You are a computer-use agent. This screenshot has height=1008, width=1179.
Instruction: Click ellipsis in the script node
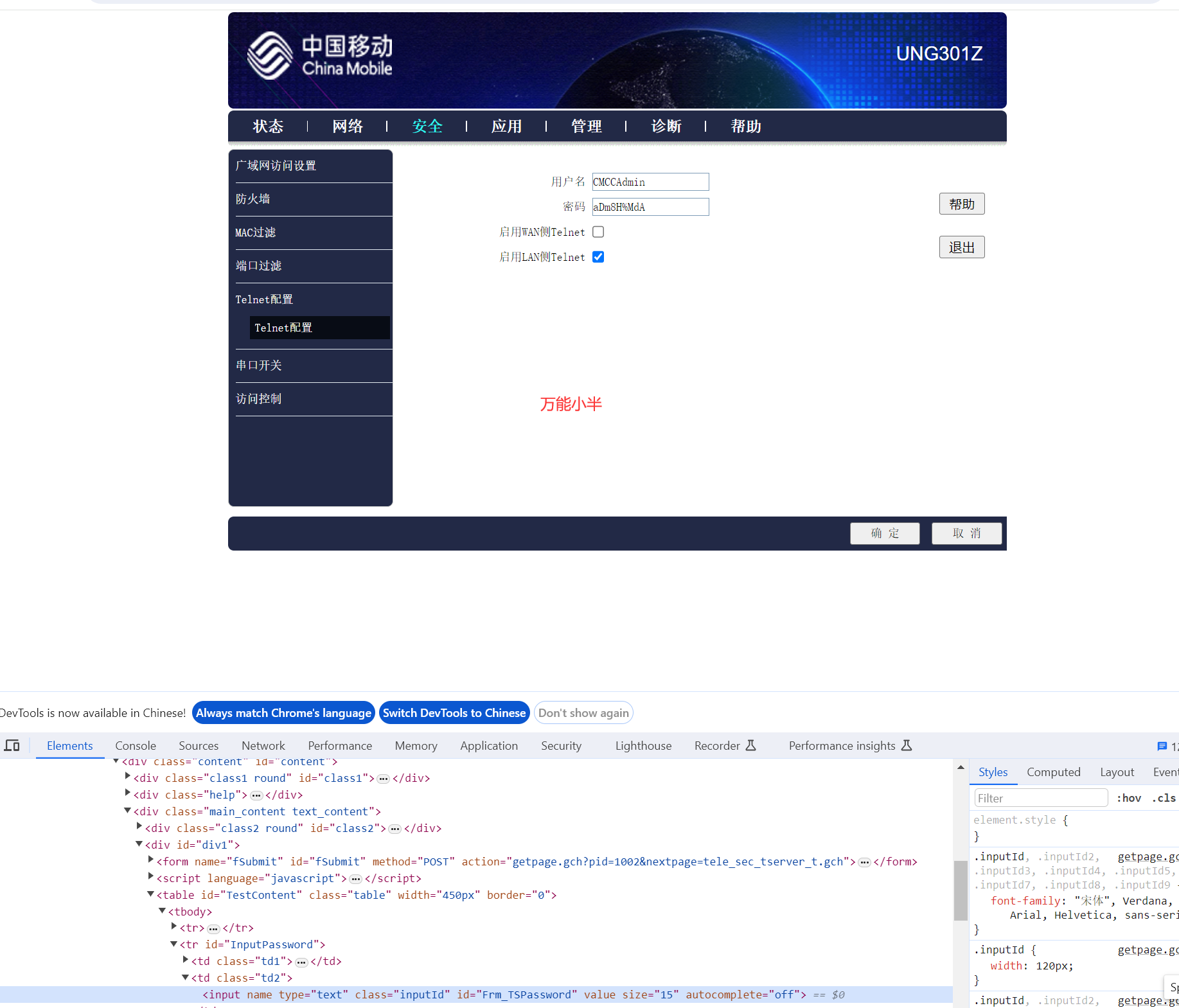coord(355,879)
